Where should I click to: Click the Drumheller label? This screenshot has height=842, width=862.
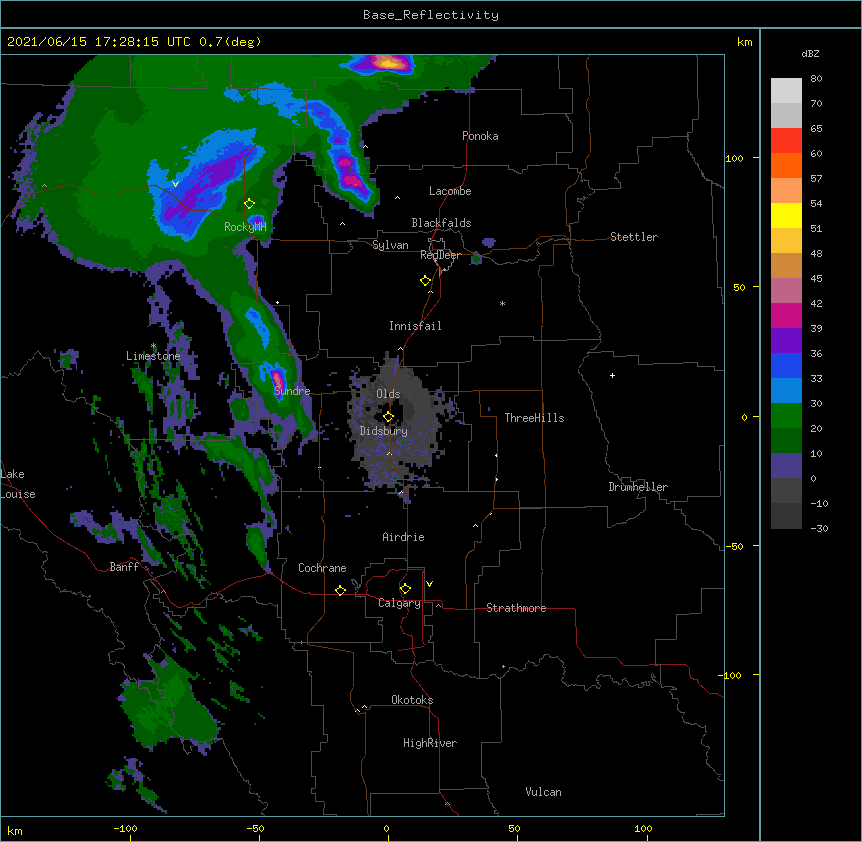tap(638, 487)
